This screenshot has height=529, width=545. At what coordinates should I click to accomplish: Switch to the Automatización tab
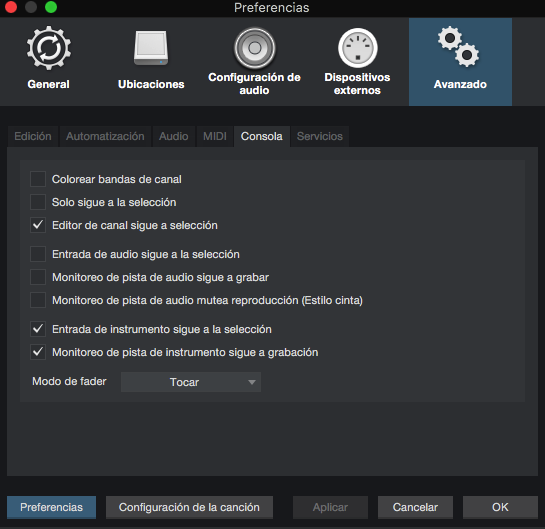point(105,136)
